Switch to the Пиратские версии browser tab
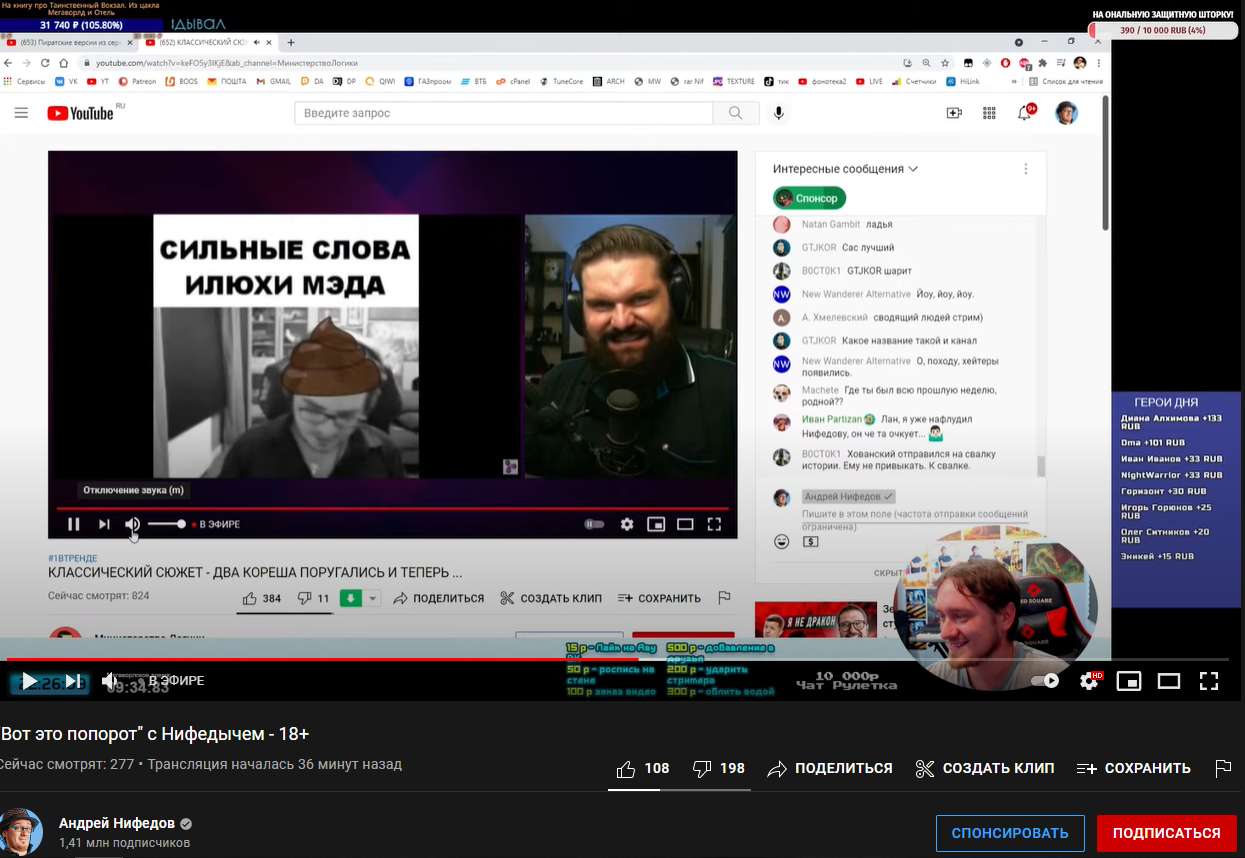The image size is (1245, 858). [70, 43]
